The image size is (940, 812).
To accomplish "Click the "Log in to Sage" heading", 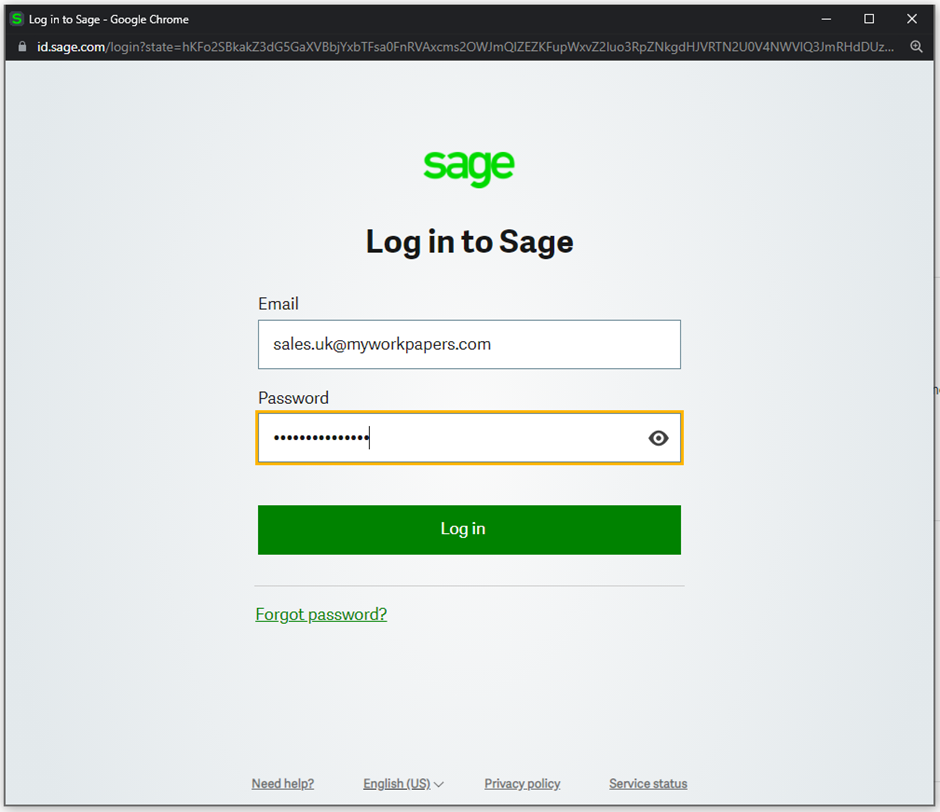I will 469,242.
